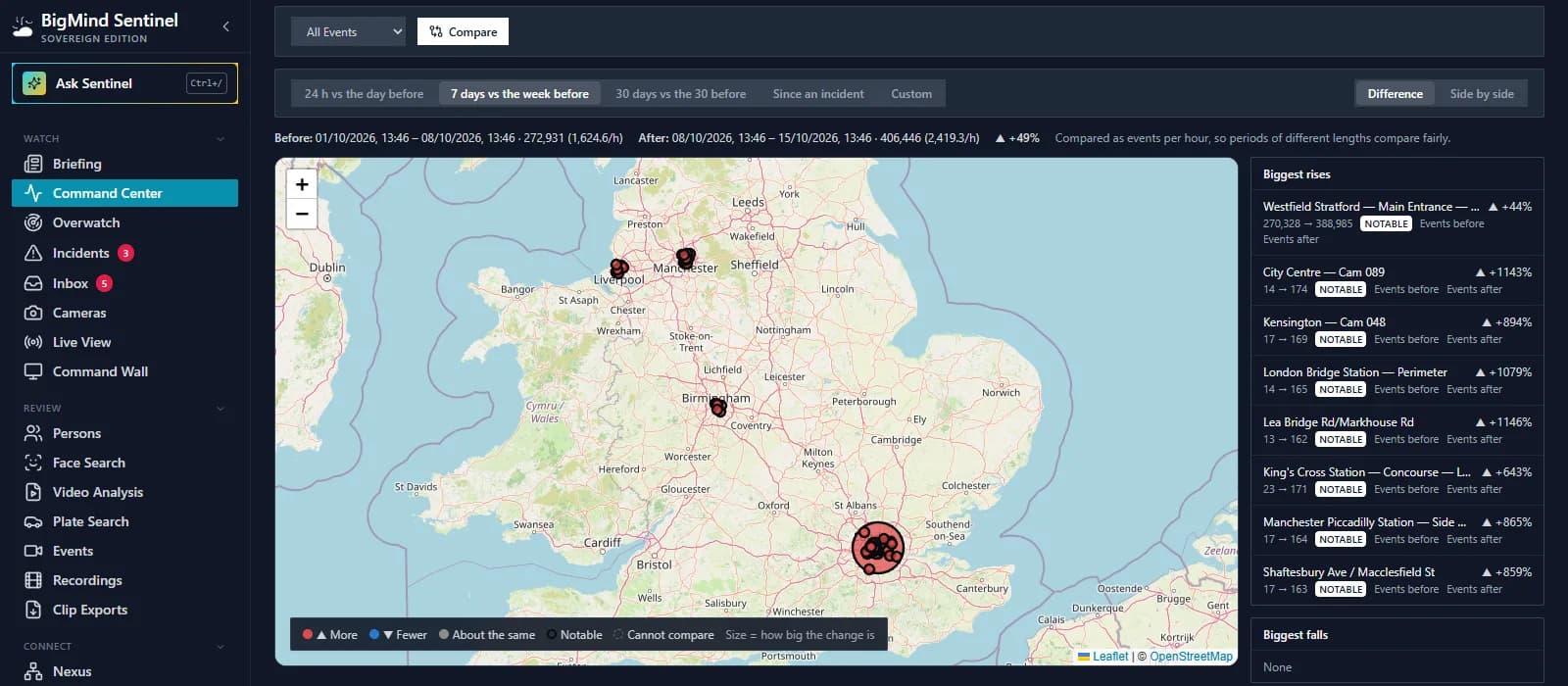The height and width of the screenshot is (686, 1568).
Task: Open the Nexus network icon
Action: (x=33, y=671)
